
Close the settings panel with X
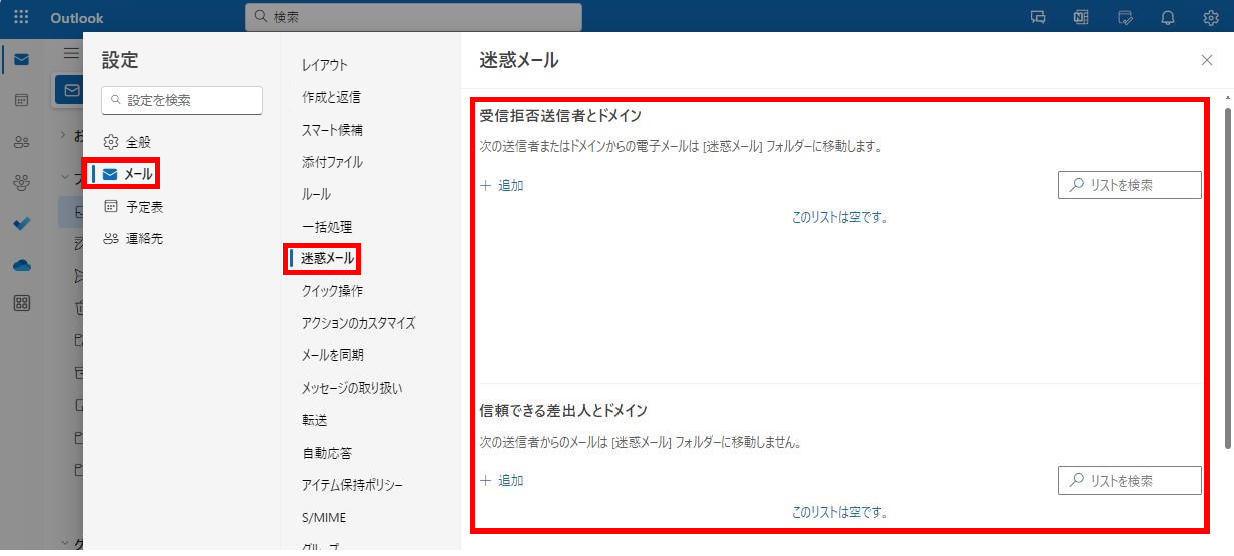tap(1207, 60)
